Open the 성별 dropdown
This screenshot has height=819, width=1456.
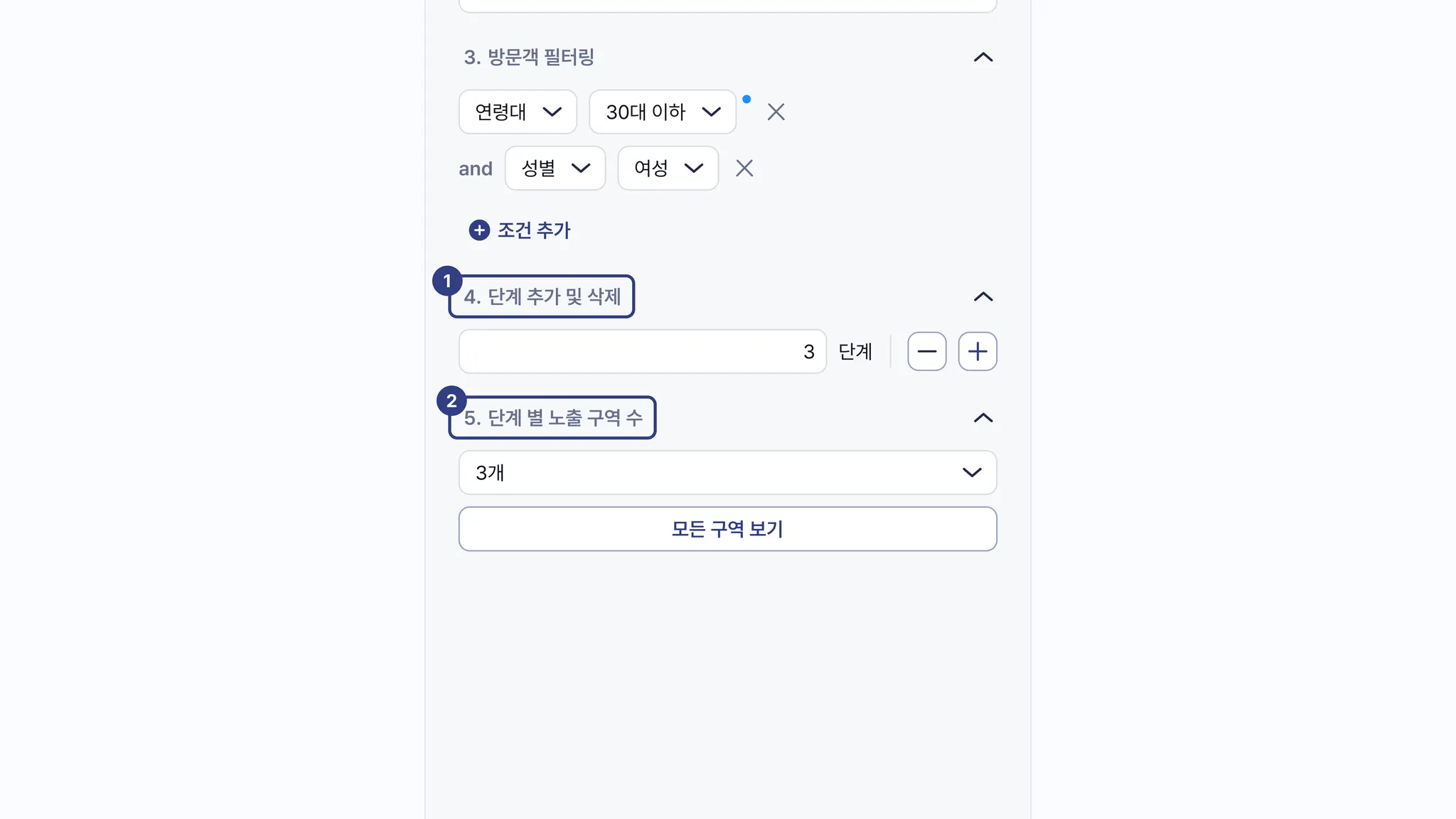(x=555, y=168)
